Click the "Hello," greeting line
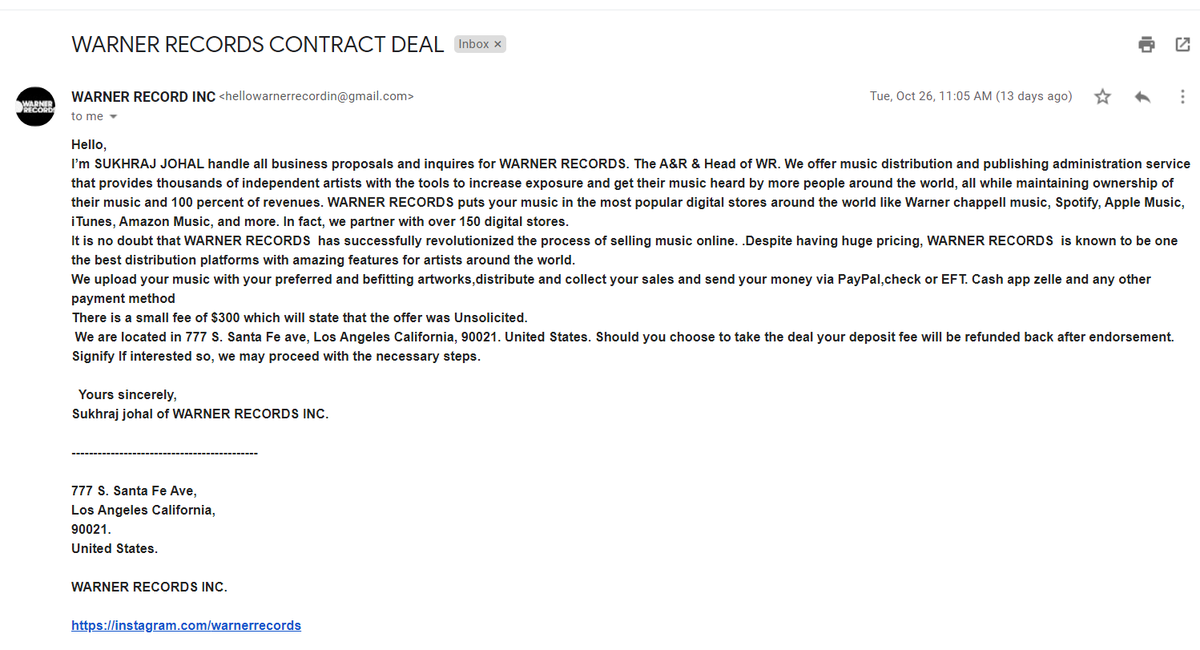This screenshot has width=1200, height=650. [89, 144]
